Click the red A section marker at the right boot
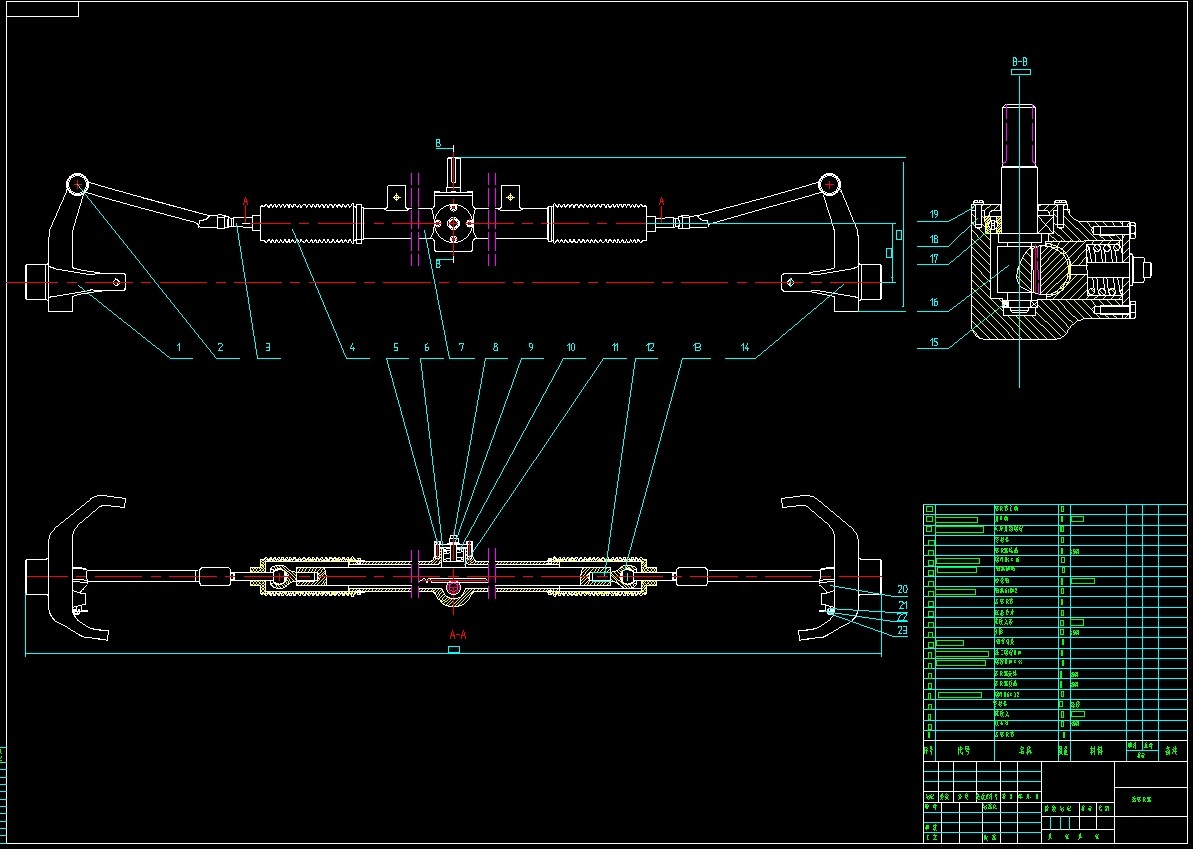1193x849 pixels. point(661,202)
